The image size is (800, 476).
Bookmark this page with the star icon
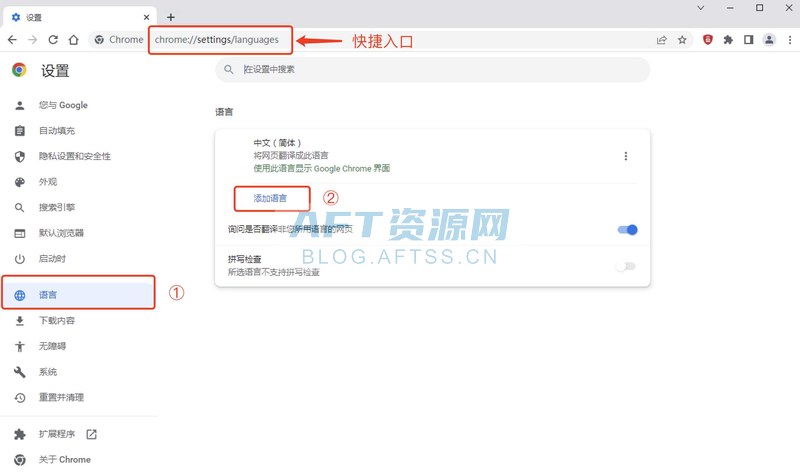click(x=682, y=40)
